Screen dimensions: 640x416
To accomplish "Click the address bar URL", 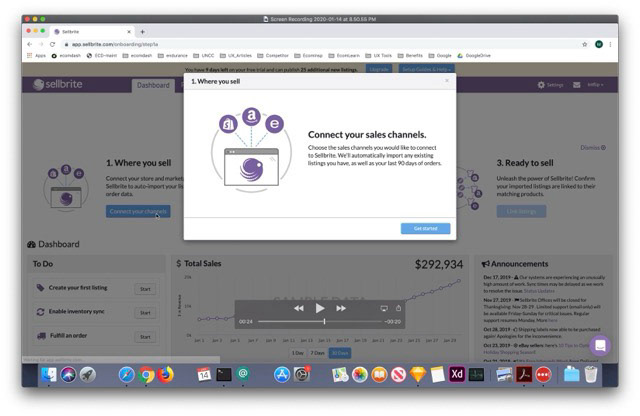I will click(x=115, y=44).
